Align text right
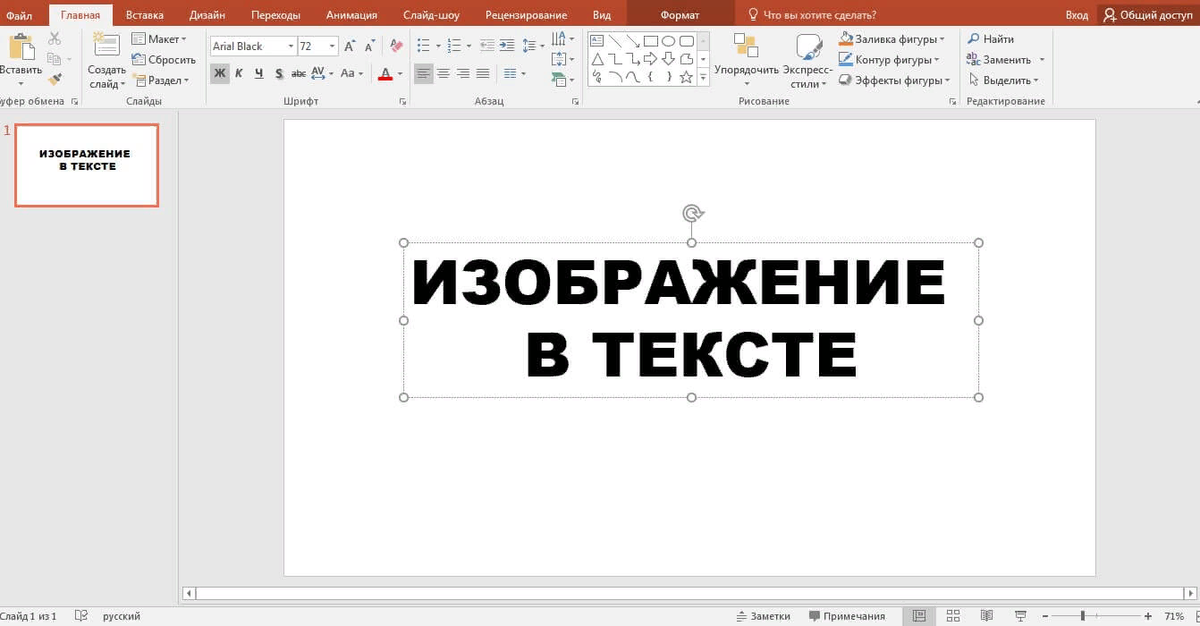 [463, 74]
